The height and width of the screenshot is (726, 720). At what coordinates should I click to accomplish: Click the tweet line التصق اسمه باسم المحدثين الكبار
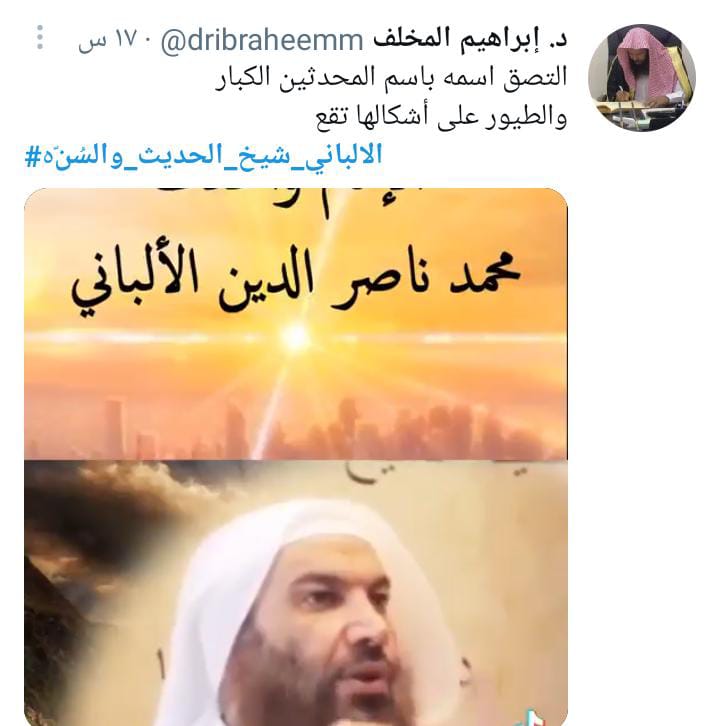click(391, 77)
